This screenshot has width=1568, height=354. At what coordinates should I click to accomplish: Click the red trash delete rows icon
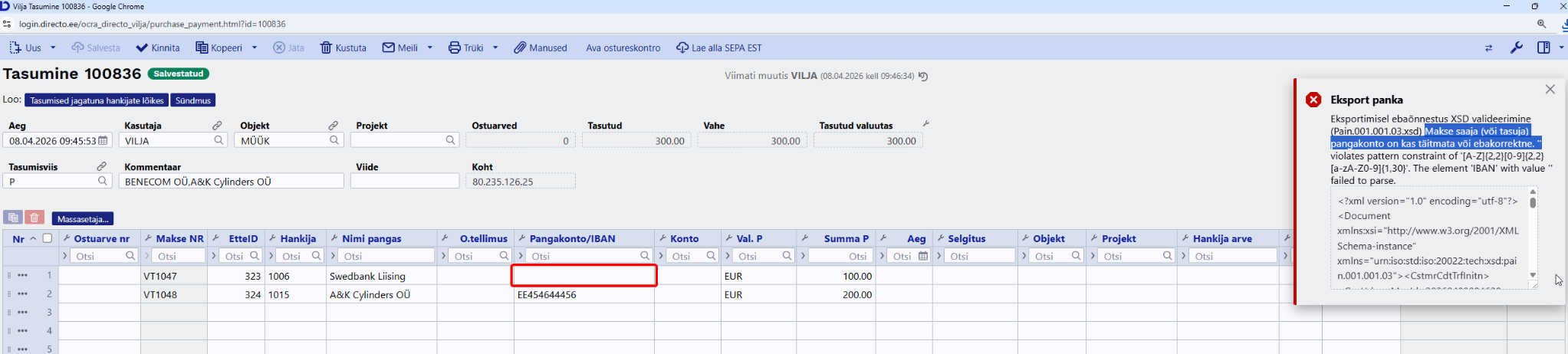[x=34, y=218]
